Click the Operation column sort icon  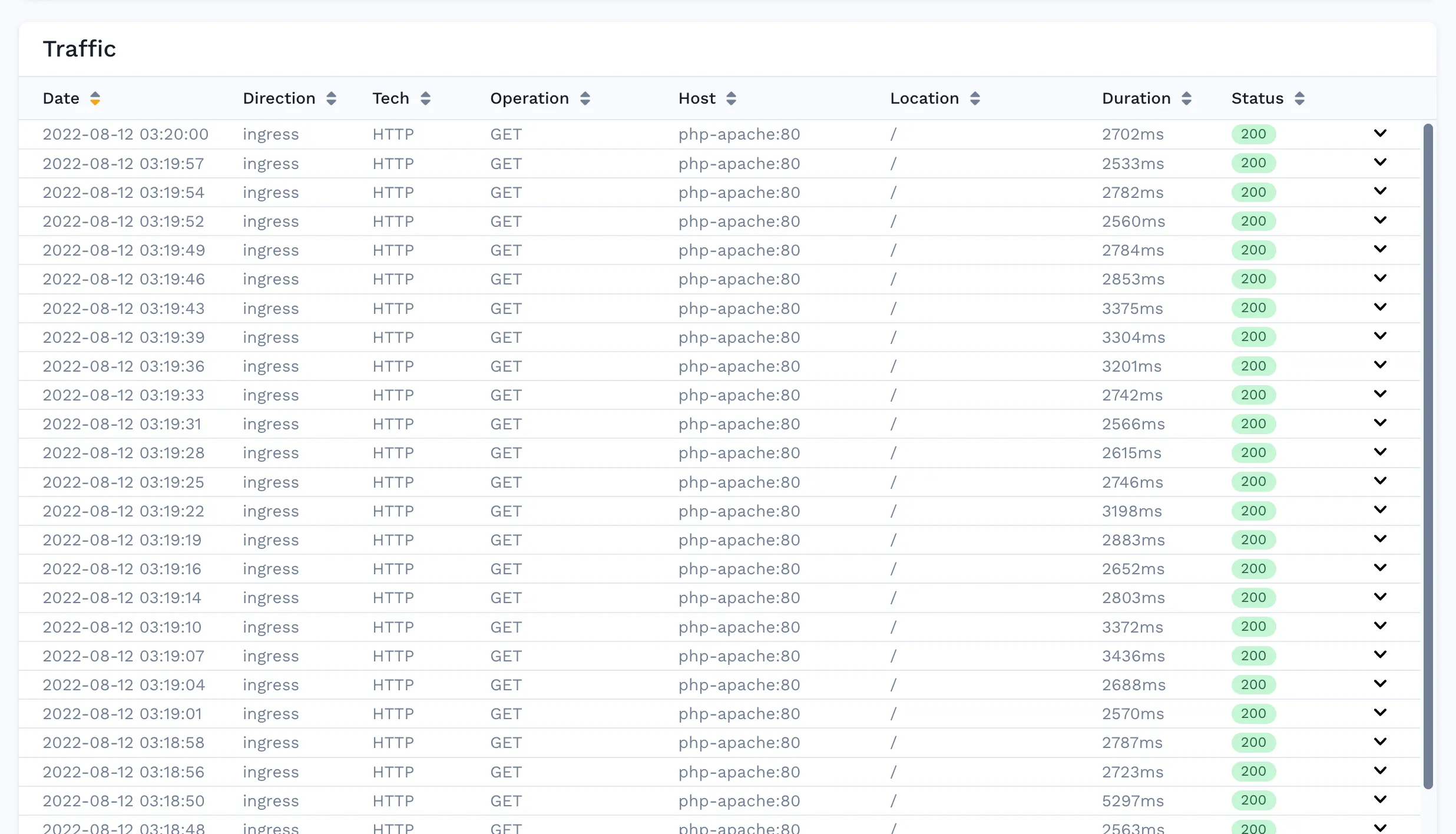point(585,98)
